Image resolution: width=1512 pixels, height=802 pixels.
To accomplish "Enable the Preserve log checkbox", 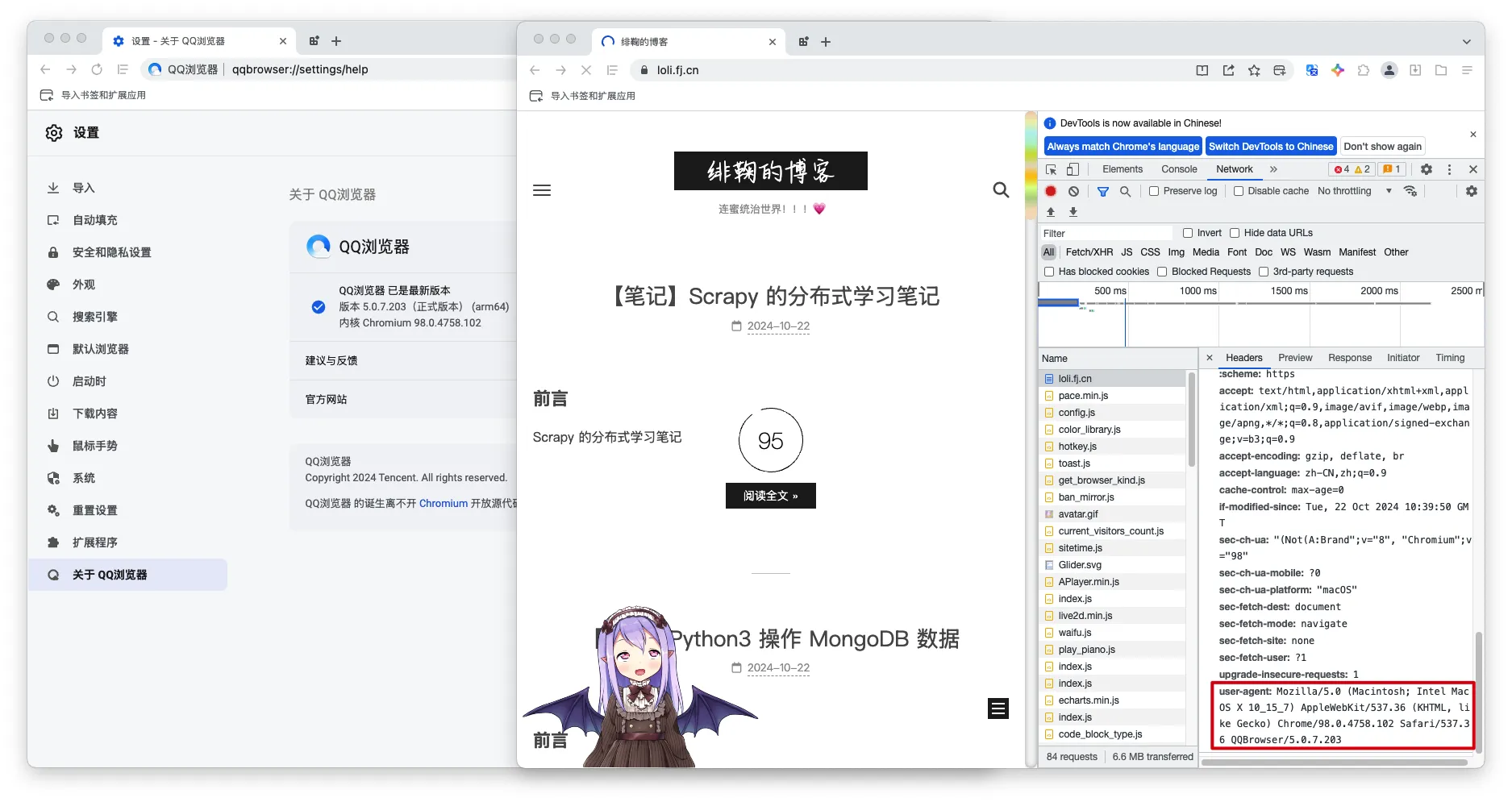I will pyautogui.click(x=1154, y=191).
